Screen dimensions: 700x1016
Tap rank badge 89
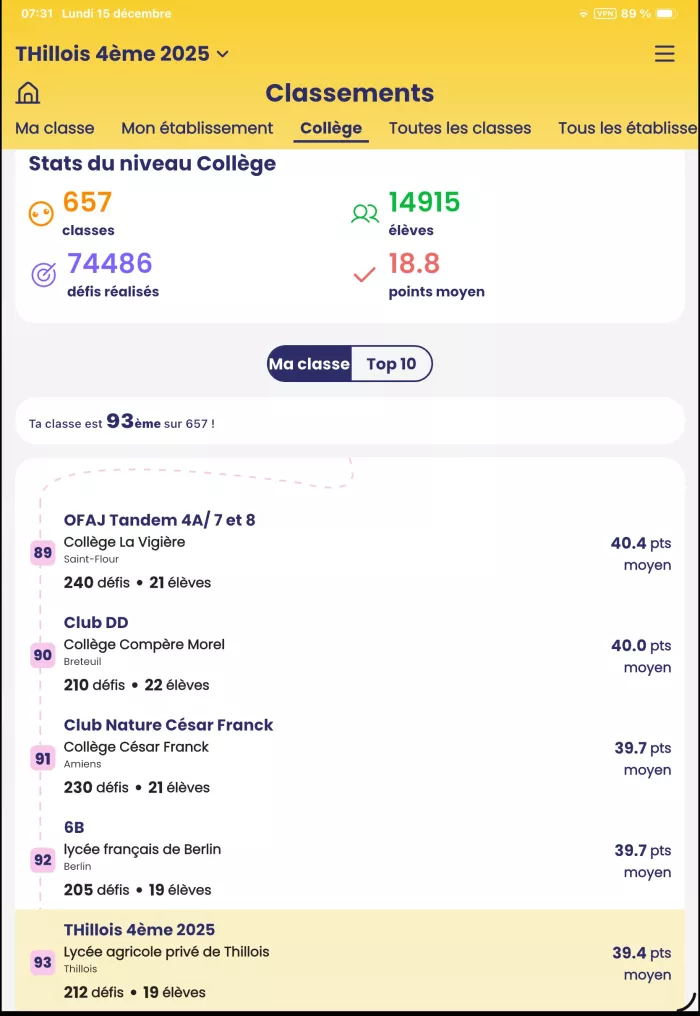43,553
